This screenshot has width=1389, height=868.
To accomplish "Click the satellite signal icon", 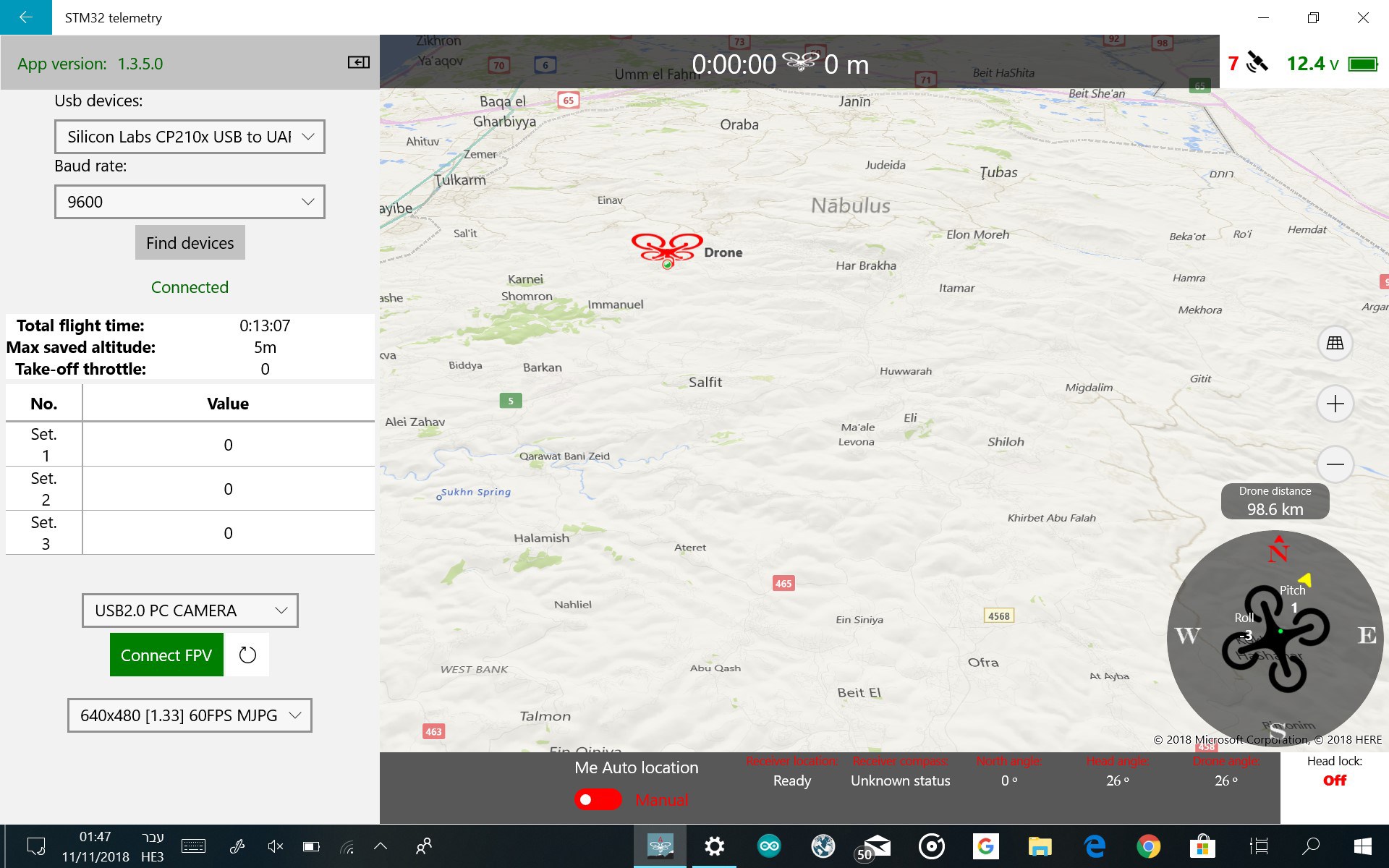I will 1257,63.
